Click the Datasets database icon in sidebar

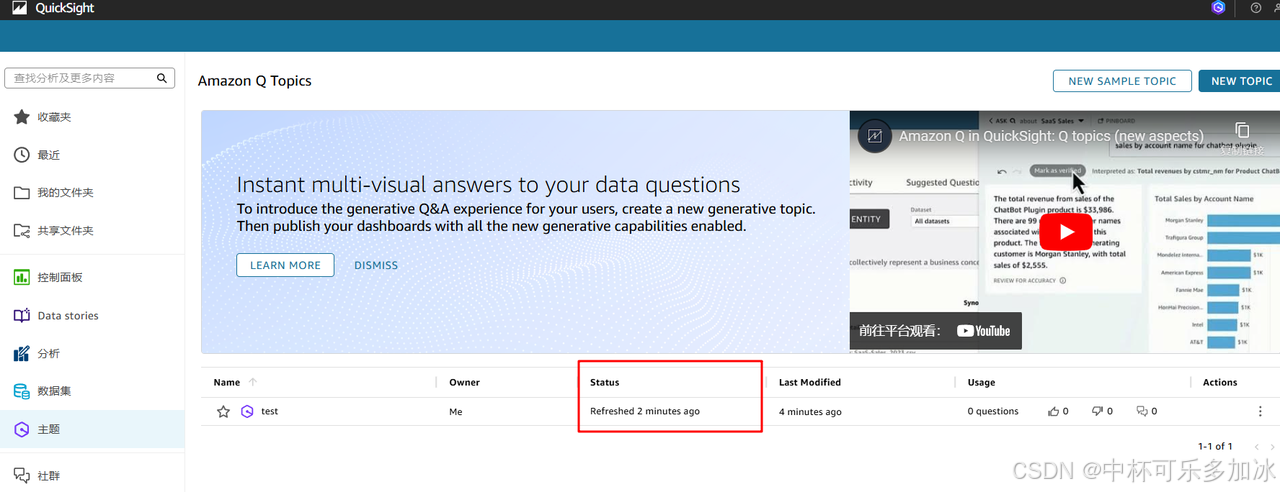click(x=21, y=391)
